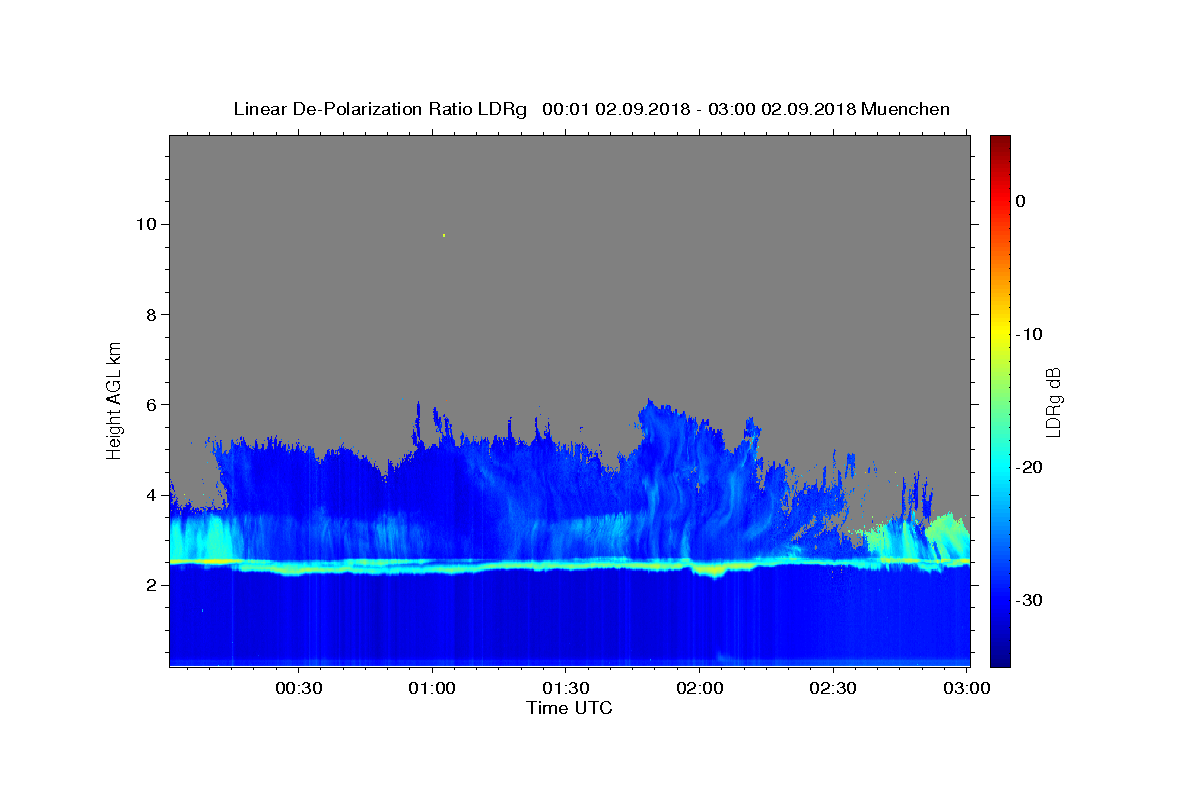Click the bright yellow melting layer band

click(x=569, y=566)
